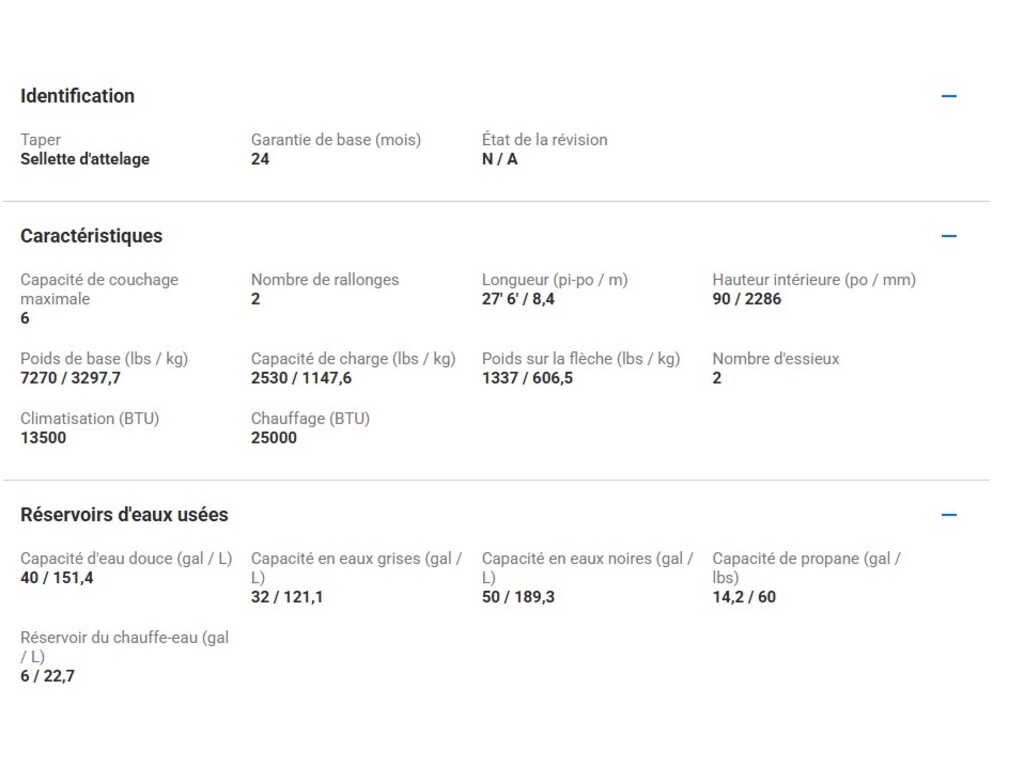Click the État de la révision label
This screenshot has height=768, width=1024.
(x=544, y=140)
